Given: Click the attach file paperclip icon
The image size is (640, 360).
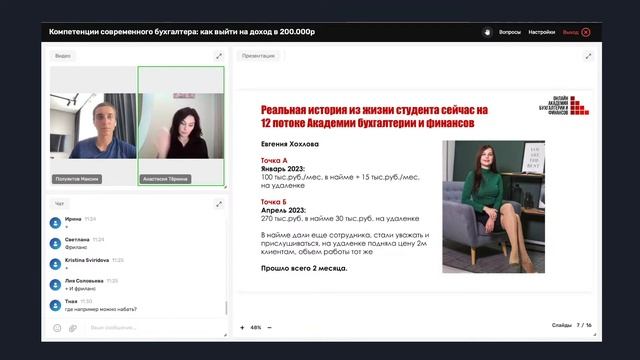Looking at the screenshot, I should (73, 328).
